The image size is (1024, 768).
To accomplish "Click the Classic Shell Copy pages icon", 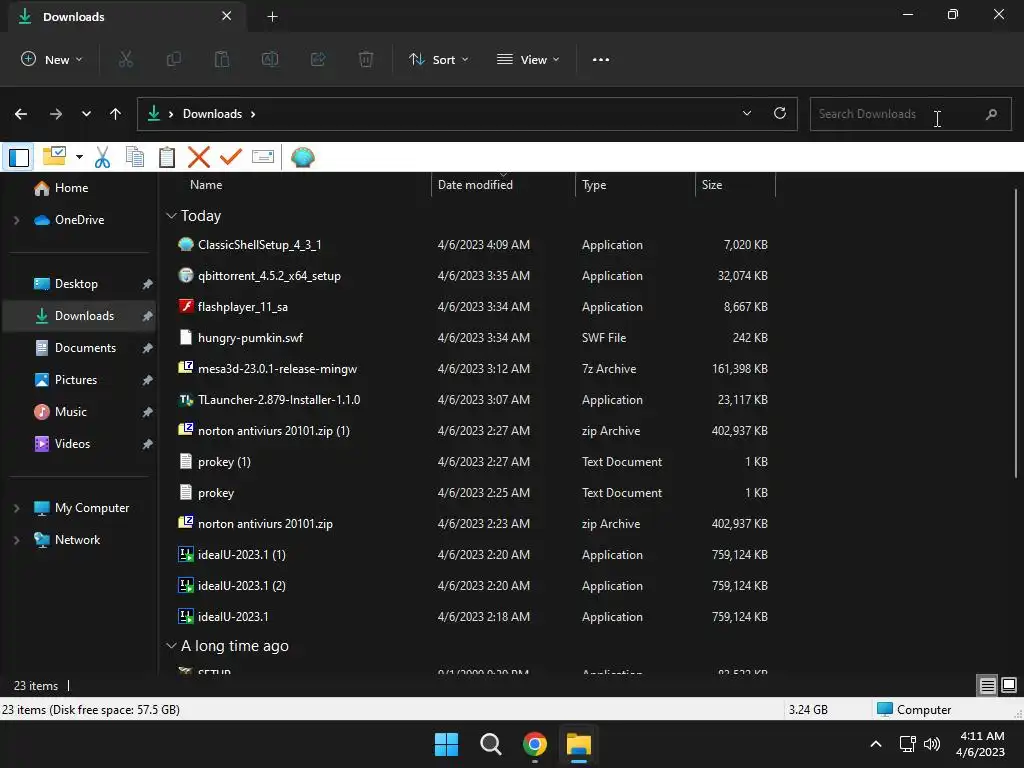I will click(x=135, y=157).
